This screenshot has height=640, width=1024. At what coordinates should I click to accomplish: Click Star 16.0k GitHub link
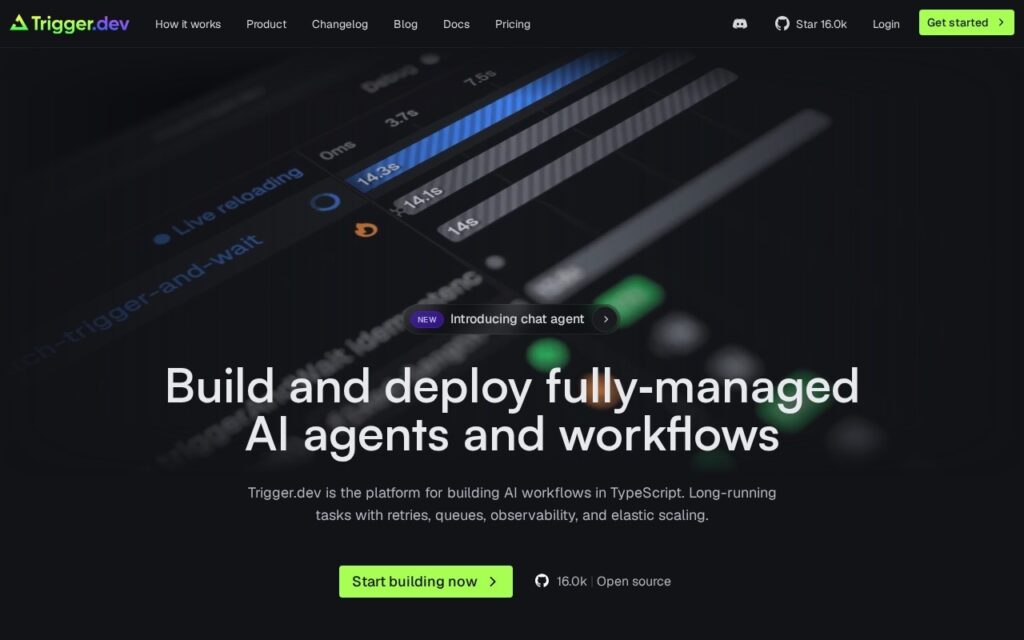(x=810, y=24)
